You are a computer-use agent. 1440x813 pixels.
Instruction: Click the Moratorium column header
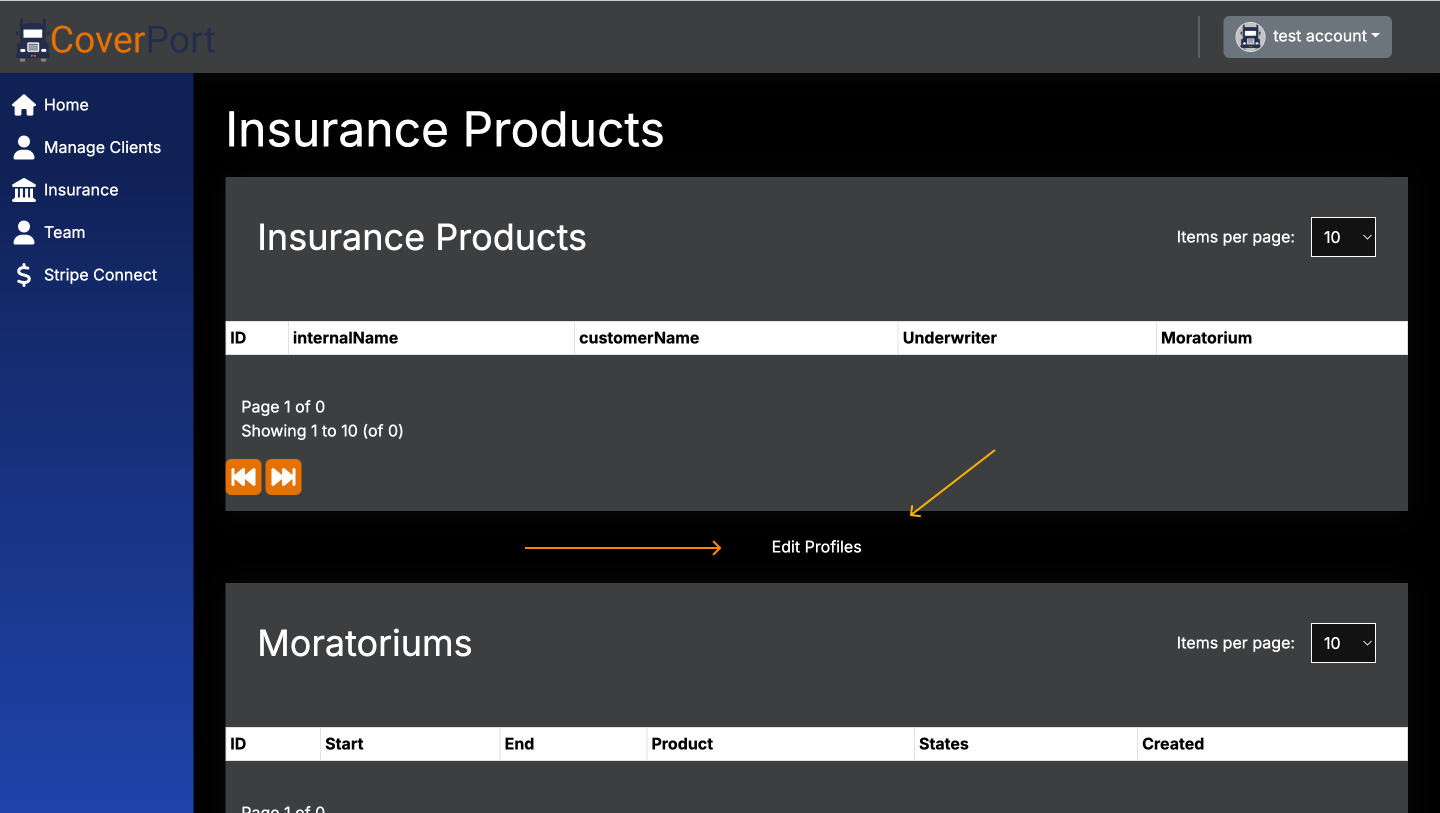coord(1207,337)
